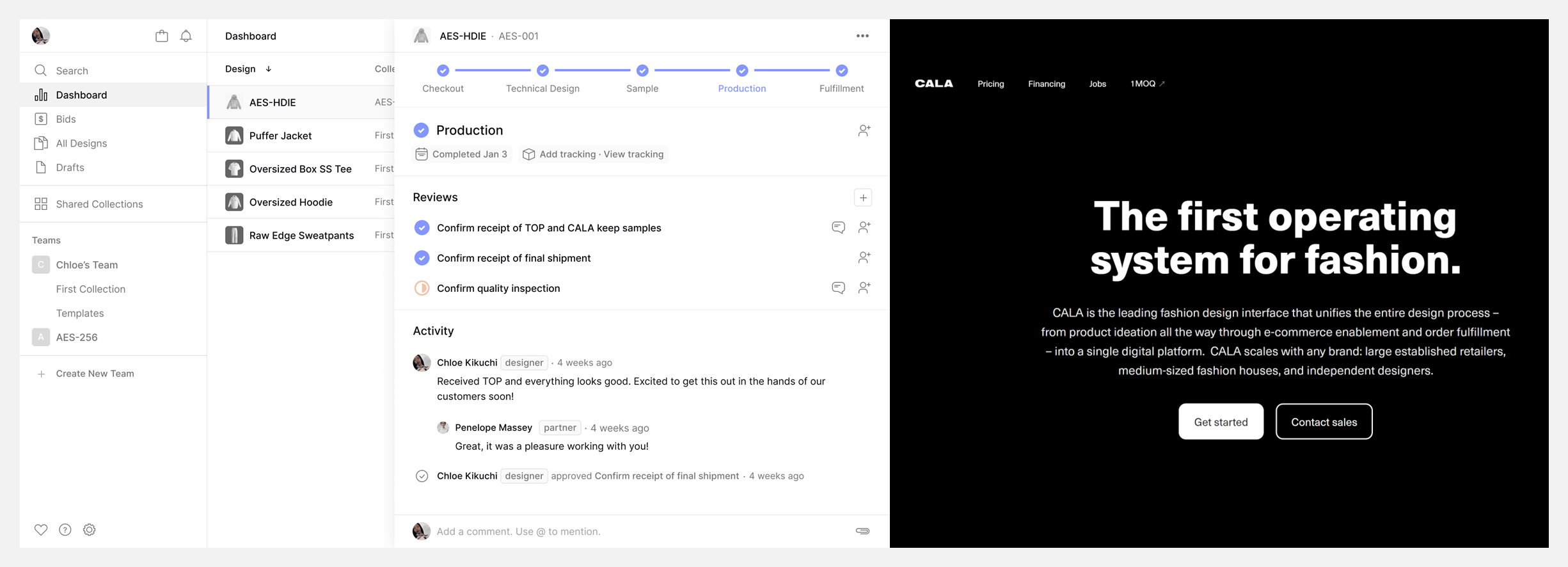
Task: Click Contact sales button on CALA page
Action: pyautogui.click(x=1324, y=422)
